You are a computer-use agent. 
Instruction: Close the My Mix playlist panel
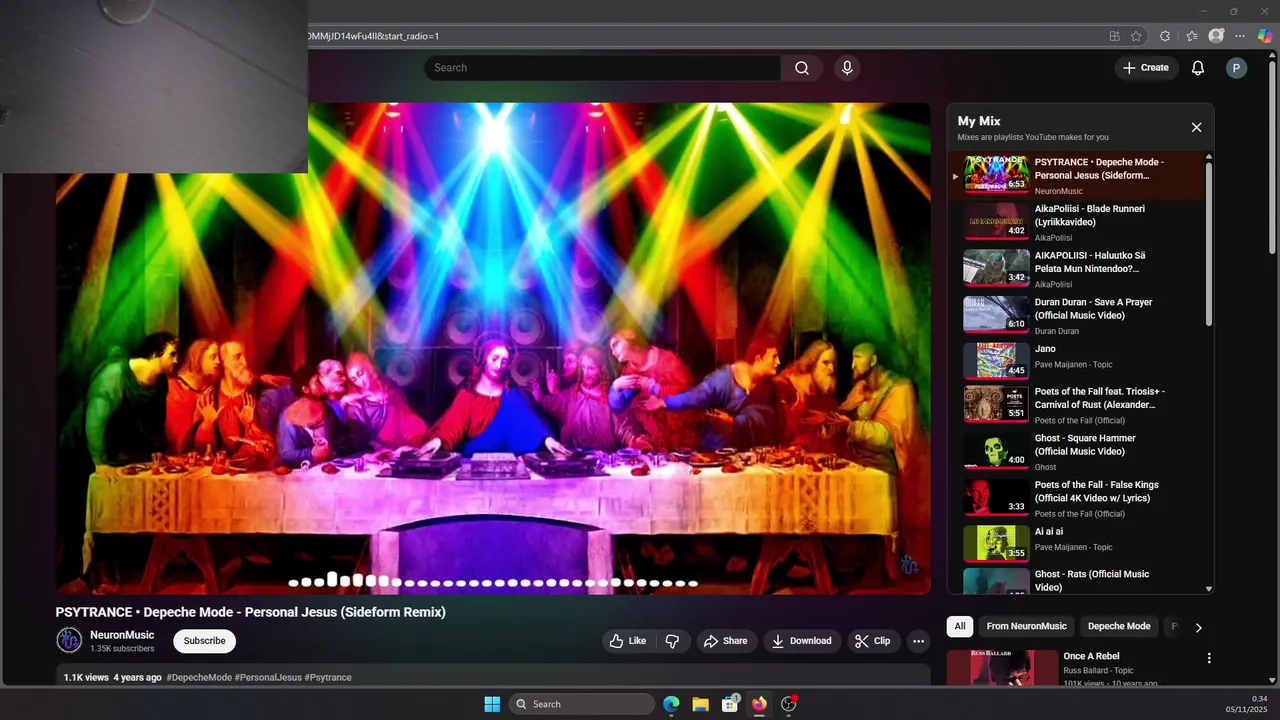tap(1196, 127)
